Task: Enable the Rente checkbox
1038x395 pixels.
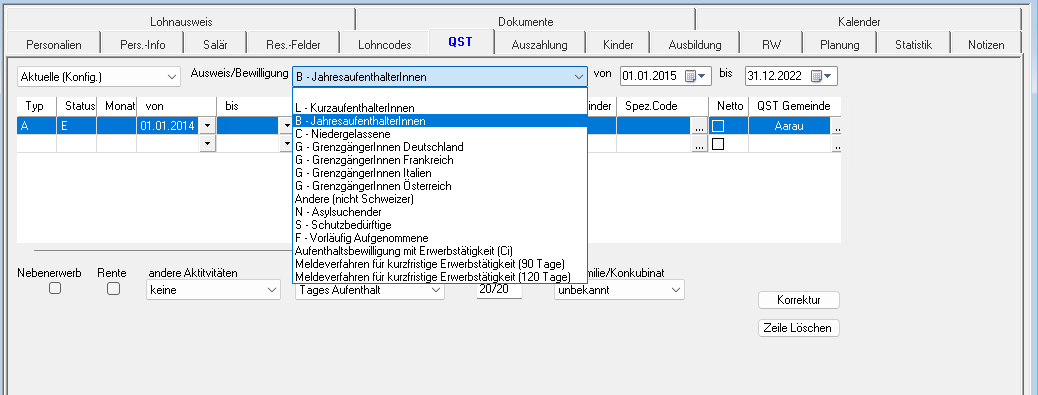Action: (x=113, y=288)
